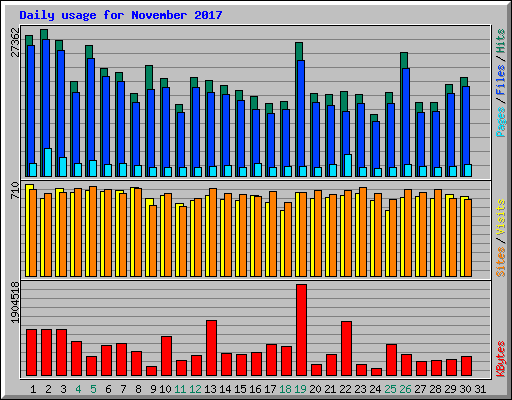Click the day '21' axis label

[x=330, y=389]
